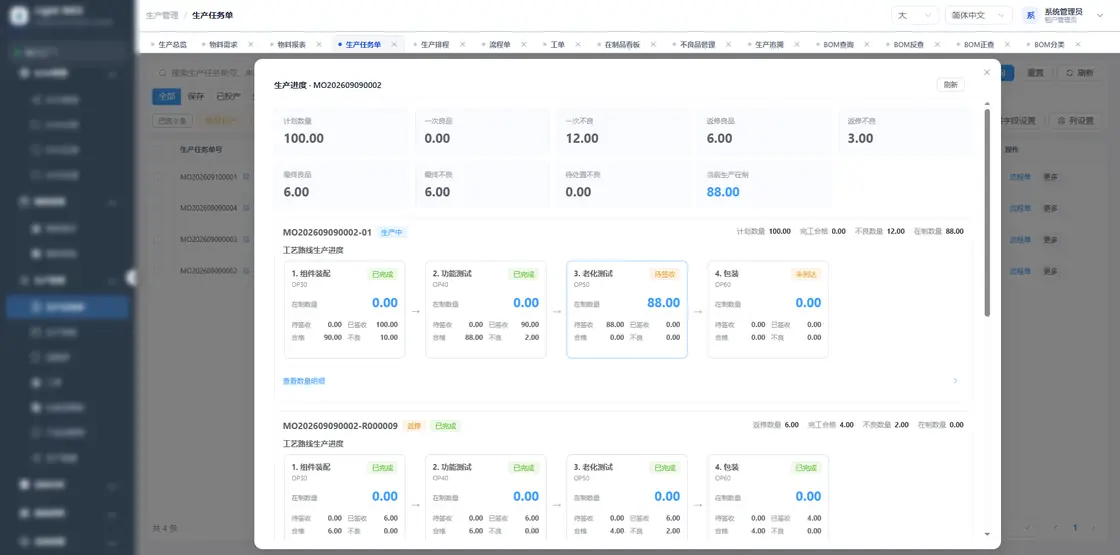The width and height of the screenshot is (1120, 555).
Task: Expand the 查看数量明细 chevron arrow
Action: pos(956,381)
